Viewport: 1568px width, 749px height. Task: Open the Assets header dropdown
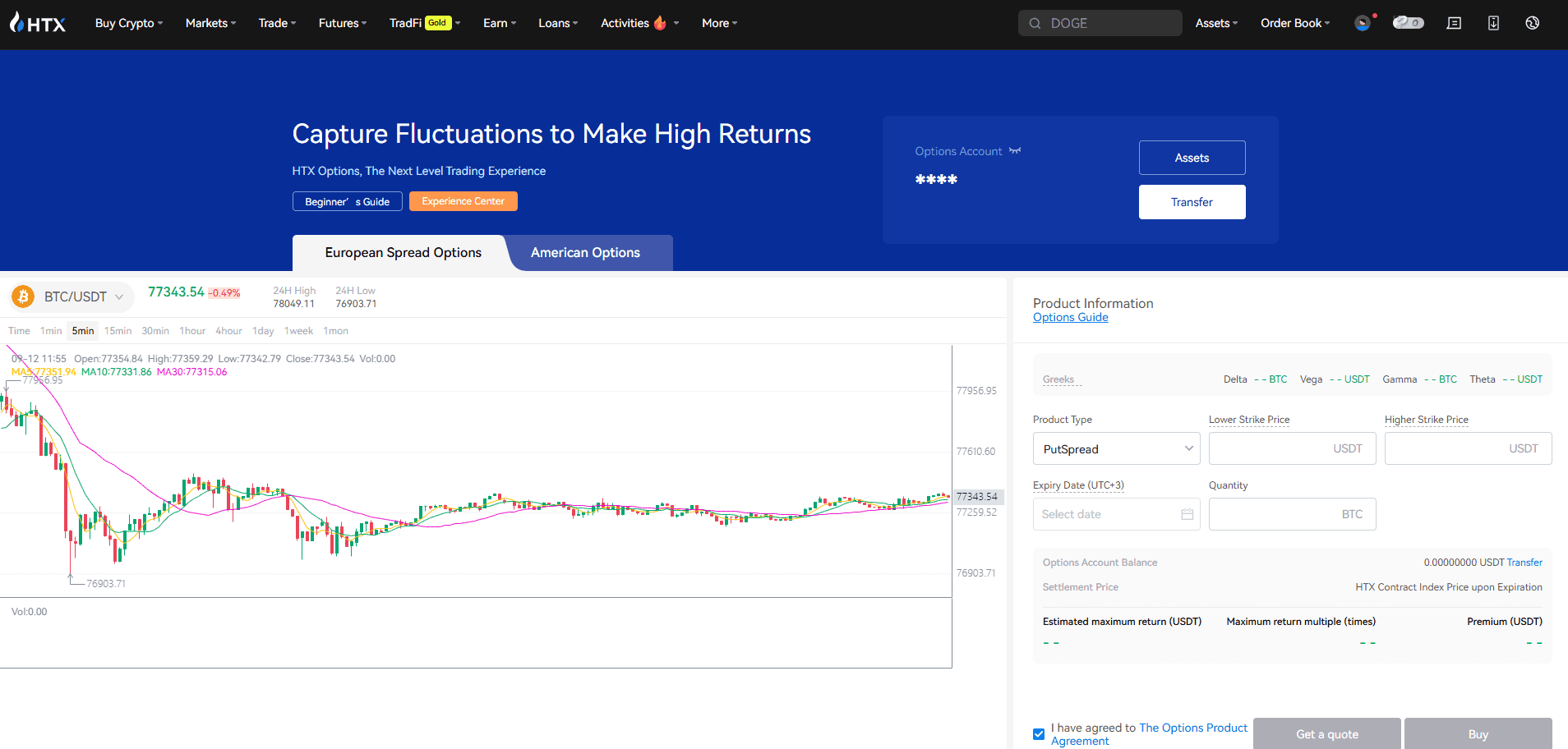[x=1216, y=23]
